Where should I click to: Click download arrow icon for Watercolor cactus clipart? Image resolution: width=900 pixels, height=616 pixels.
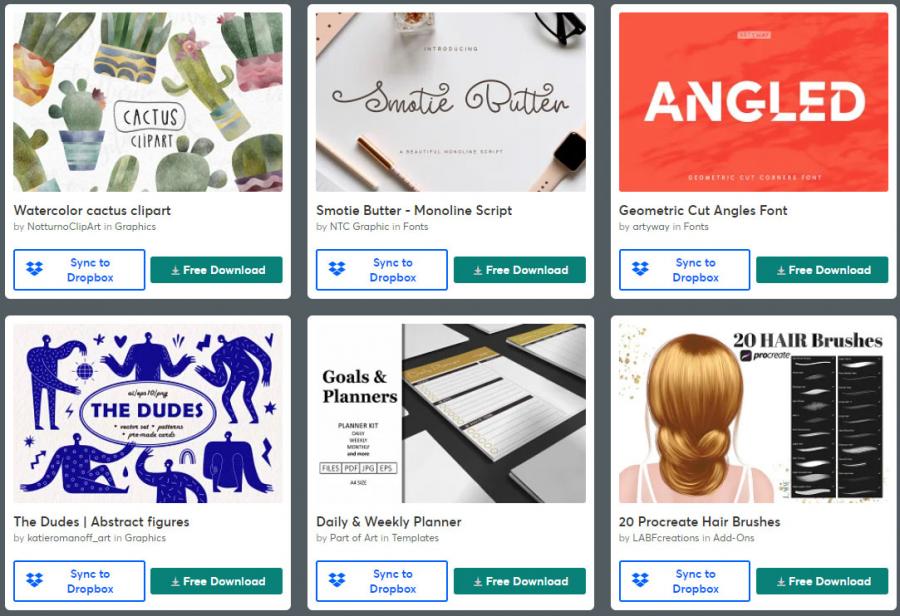[176, 270]
